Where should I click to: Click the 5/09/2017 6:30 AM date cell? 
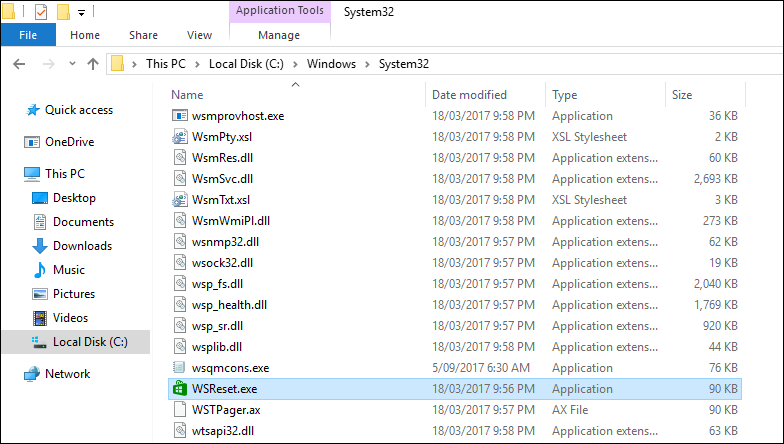tap(480, 368)
